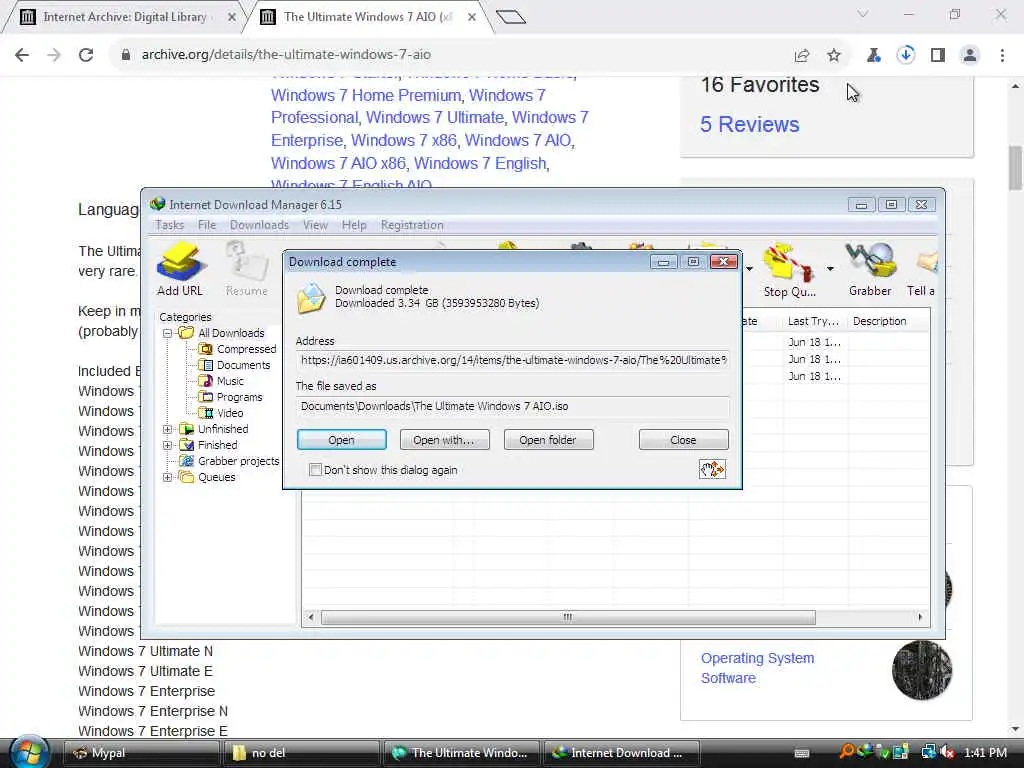
Task: Open dropdown arrow left of Stop Queue
Action: pos(749,268)
